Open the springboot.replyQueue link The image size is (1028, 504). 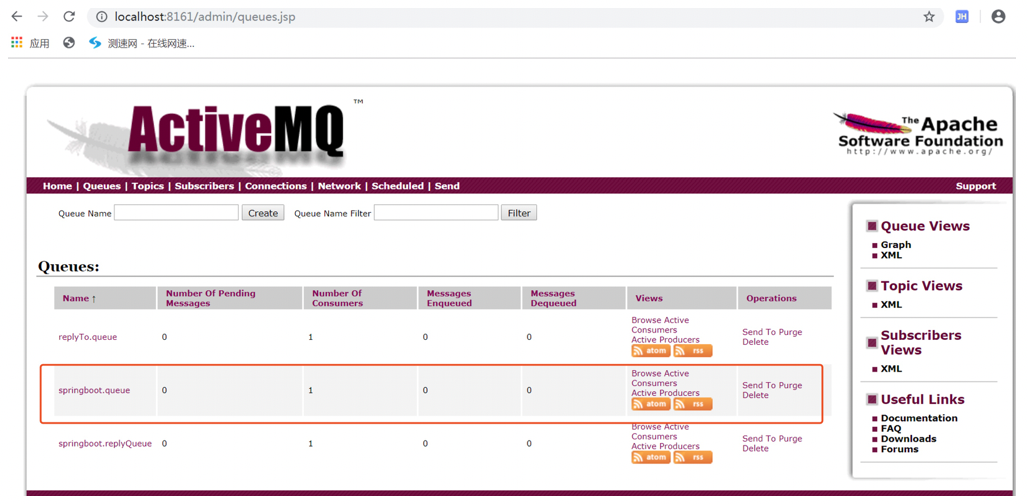(105, 444)
